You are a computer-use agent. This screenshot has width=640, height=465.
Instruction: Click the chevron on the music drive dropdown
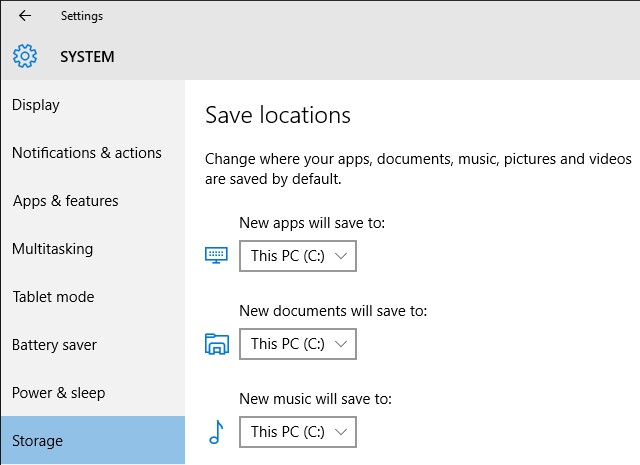pyautogui.click(x=342, y=432)
